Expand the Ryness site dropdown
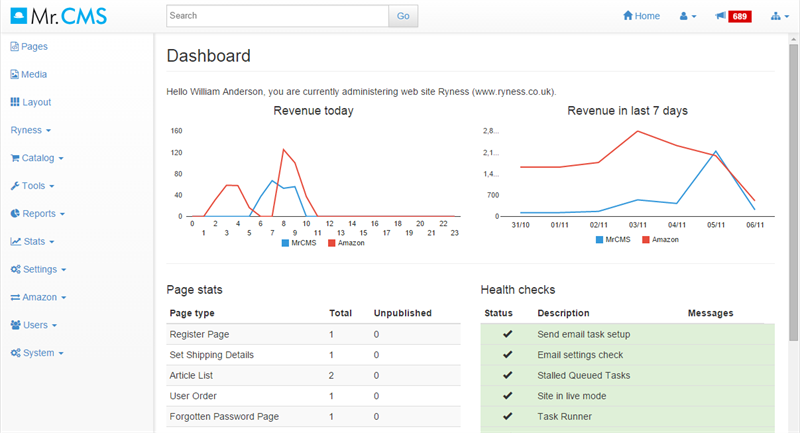 point(31,130)
